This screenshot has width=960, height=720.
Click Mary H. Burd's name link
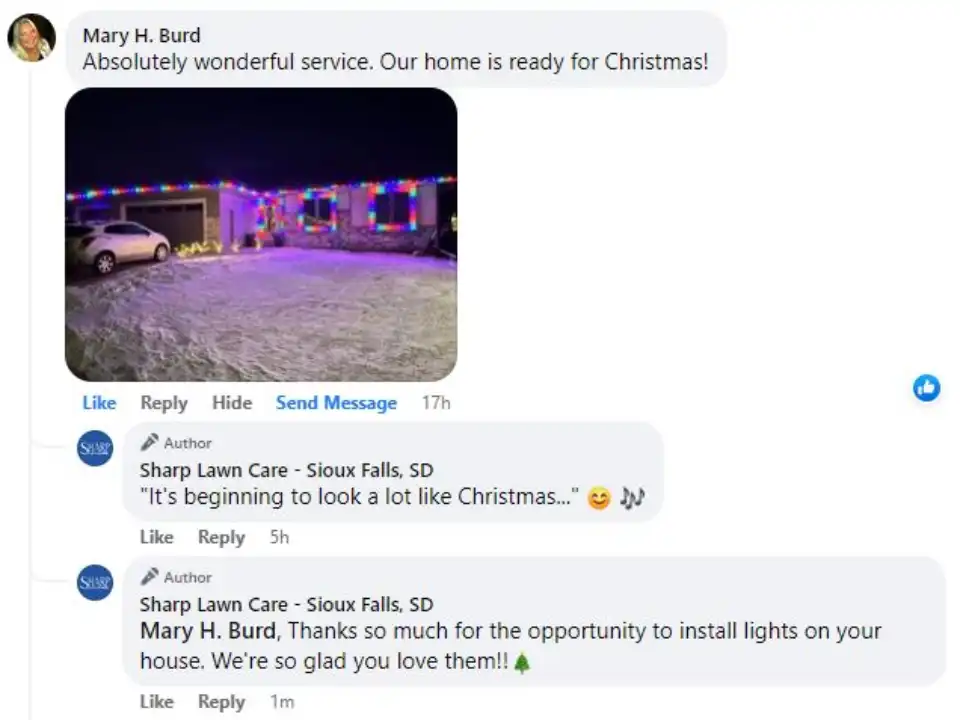[x=141, y=34]
